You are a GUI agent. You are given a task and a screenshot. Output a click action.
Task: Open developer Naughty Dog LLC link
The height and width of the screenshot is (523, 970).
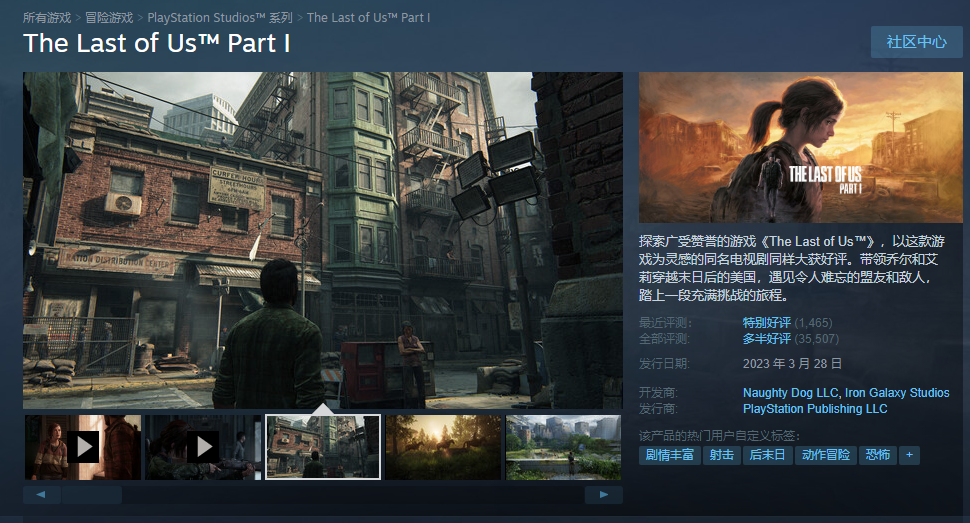click(x=791, y=392)
